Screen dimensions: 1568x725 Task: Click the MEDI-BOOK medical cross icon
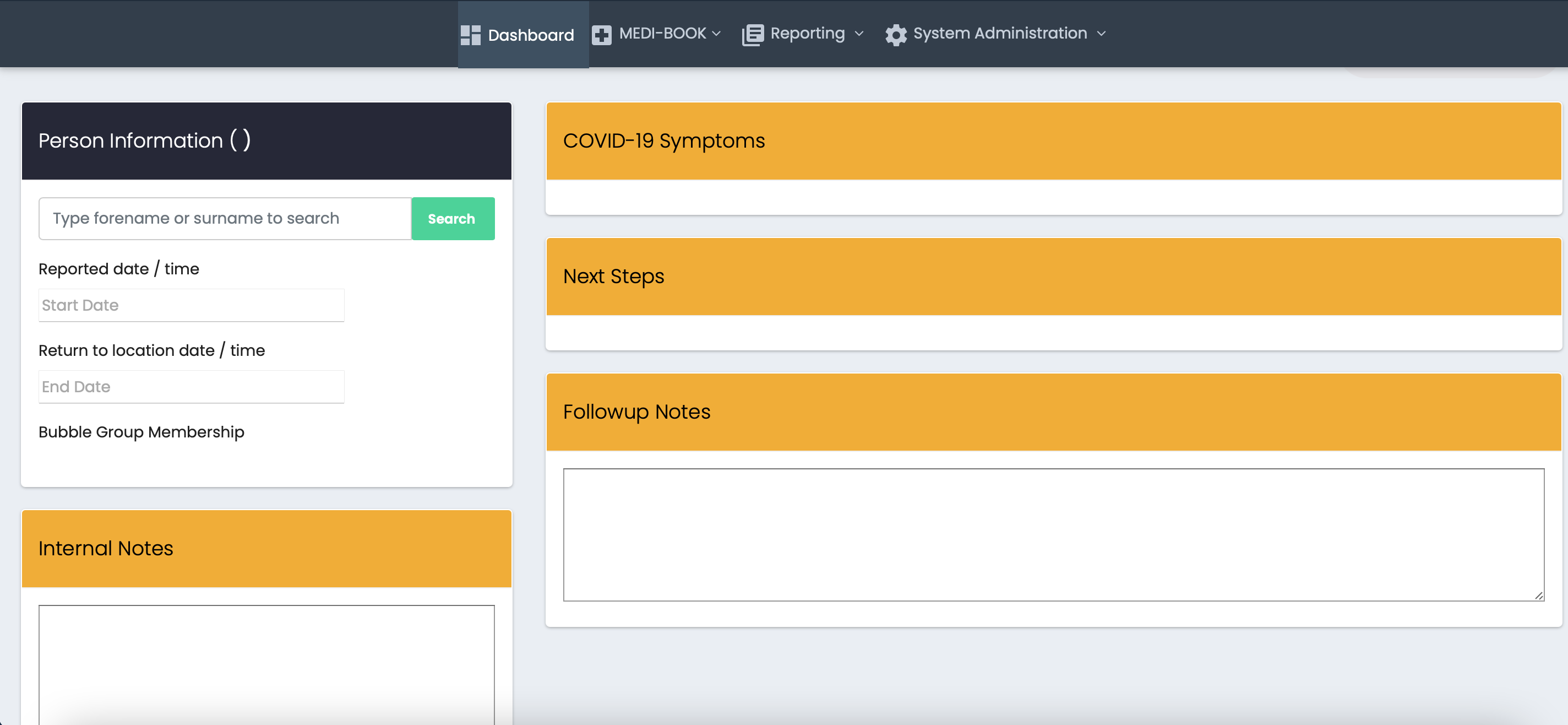pos(601,35)
